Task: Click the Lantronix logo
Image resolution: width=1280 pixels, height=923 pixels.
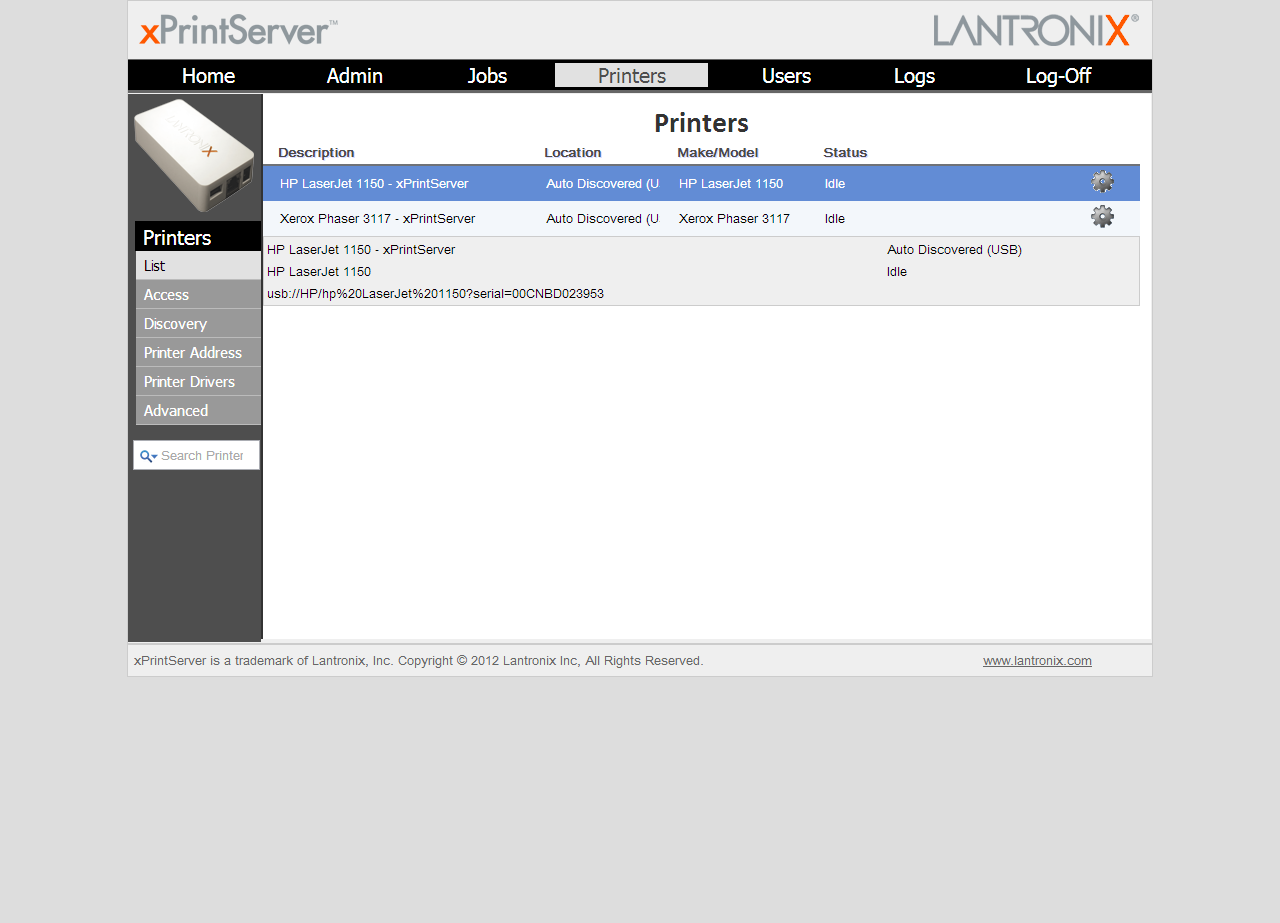Action: pyautogui.click(x=1036, y=30)
